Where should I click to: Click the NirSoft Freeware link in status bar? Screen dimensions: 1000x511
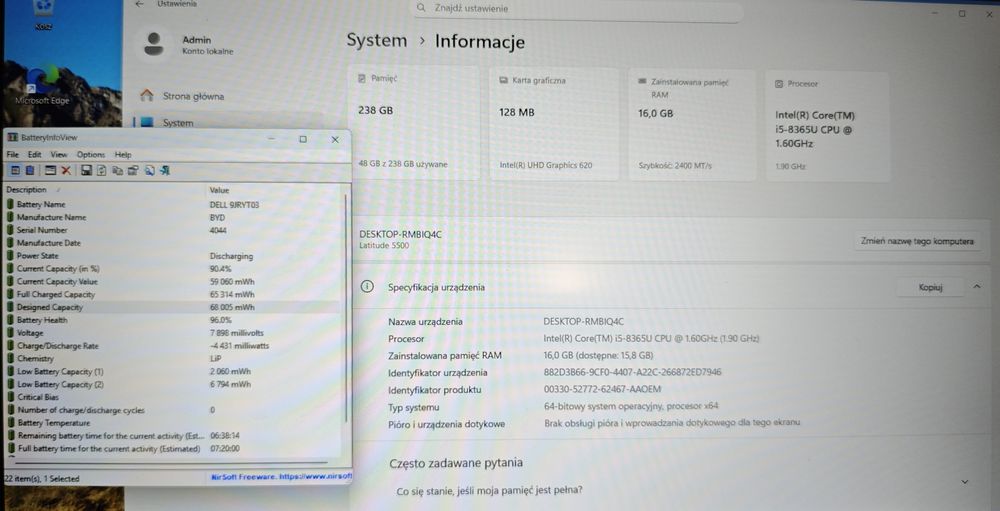(281, 477)
